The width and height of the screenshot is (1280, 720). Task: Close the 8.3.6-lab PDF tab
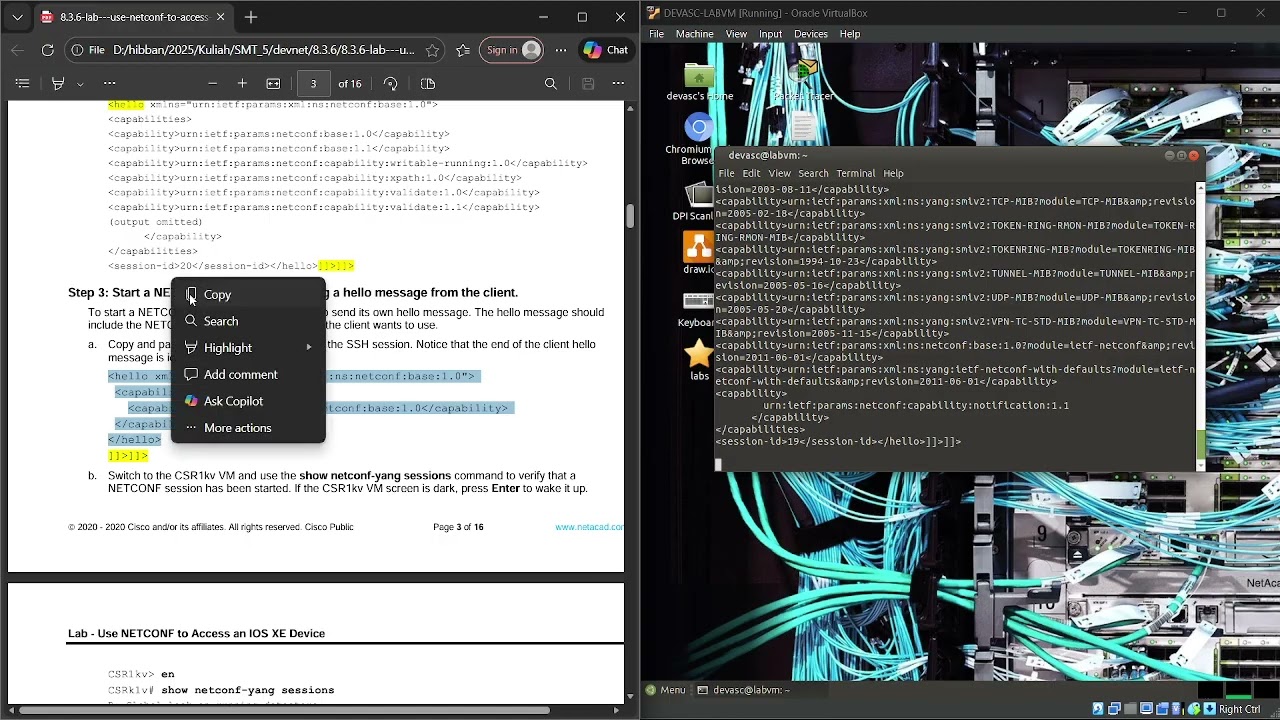click(221, 17)
